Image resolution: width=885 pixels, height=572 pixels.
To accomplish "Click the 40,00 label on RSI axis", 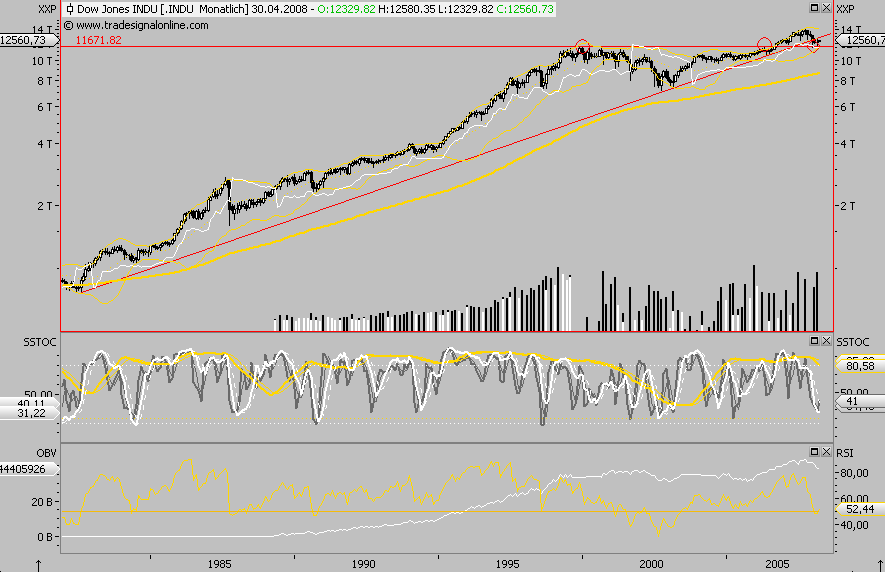I will pos(855,525).
